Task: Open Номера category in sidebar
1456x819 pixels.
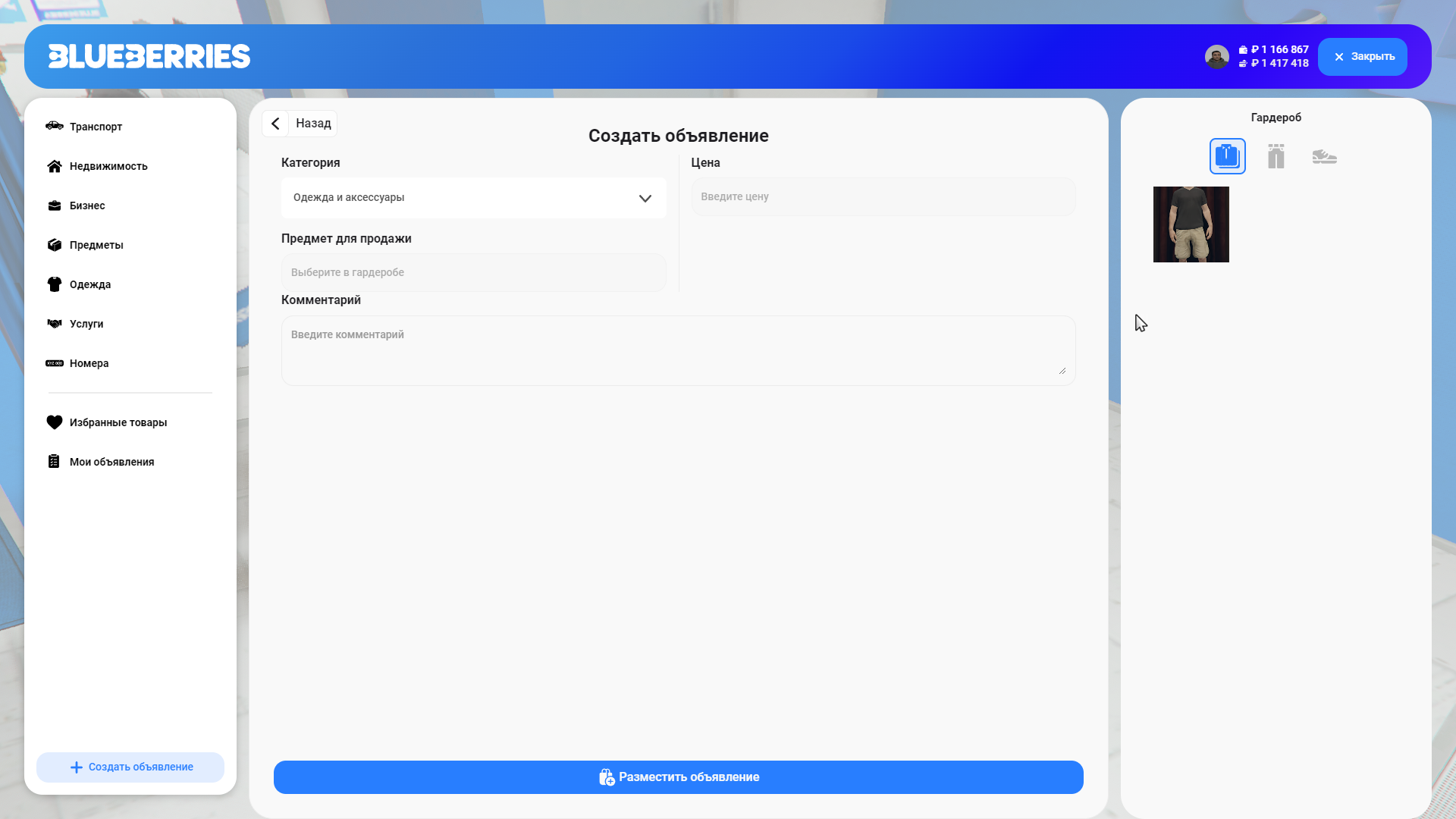Action: [x=89, y=363]
